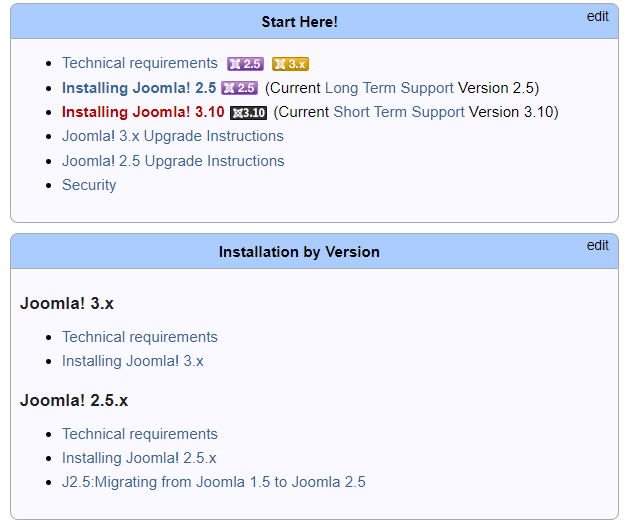
Task: Go to the Security page link
Action: 89,185
